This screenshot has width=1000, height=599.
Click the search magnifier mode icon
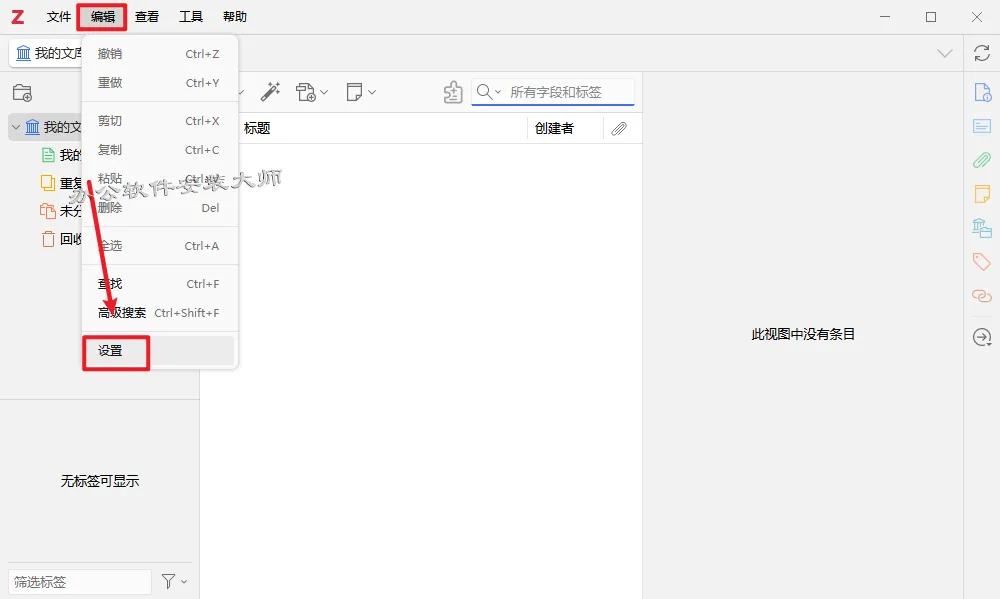point(485,92)
